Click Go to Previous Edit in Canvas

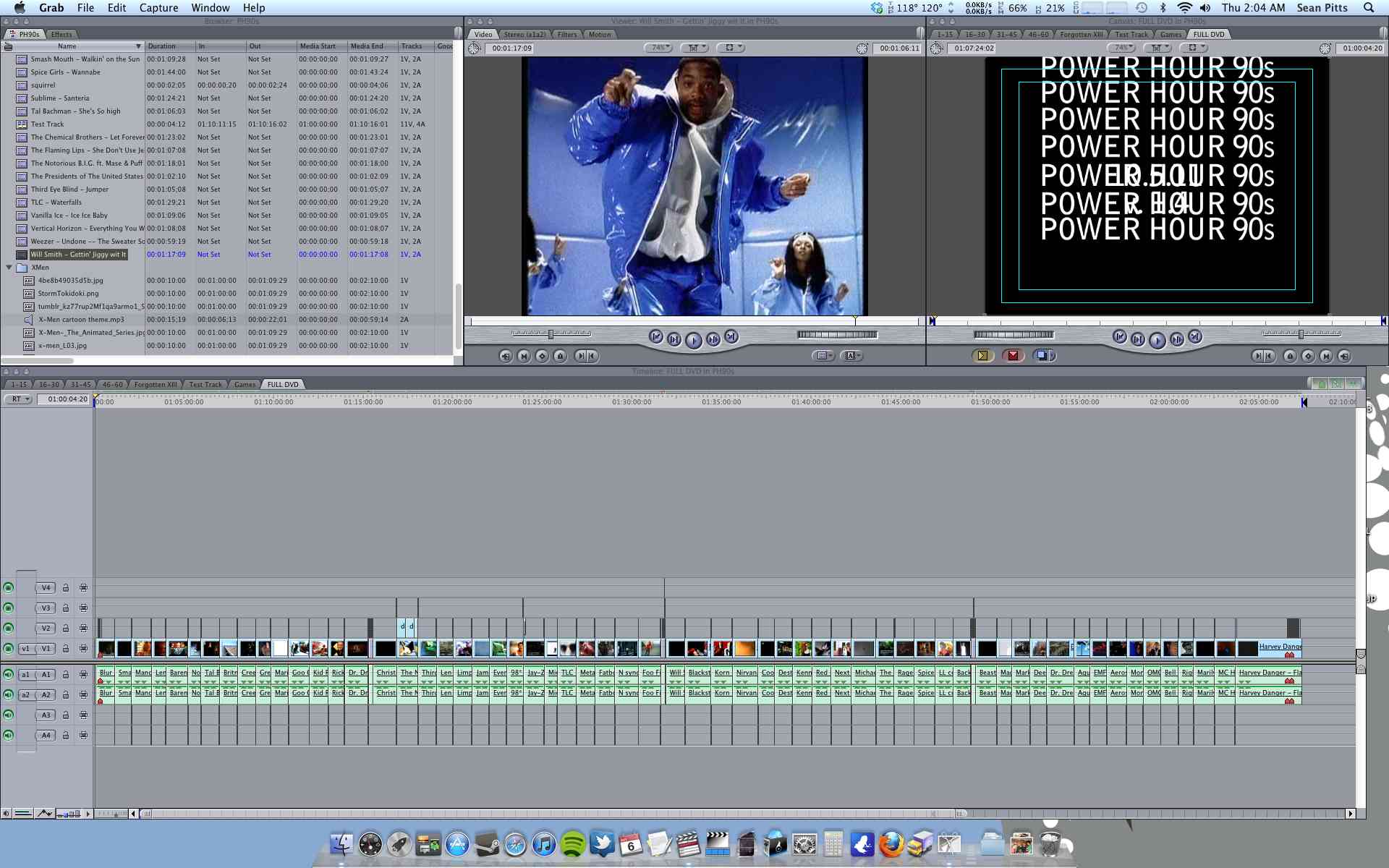pyautogui.click(x=1120, y=337)
